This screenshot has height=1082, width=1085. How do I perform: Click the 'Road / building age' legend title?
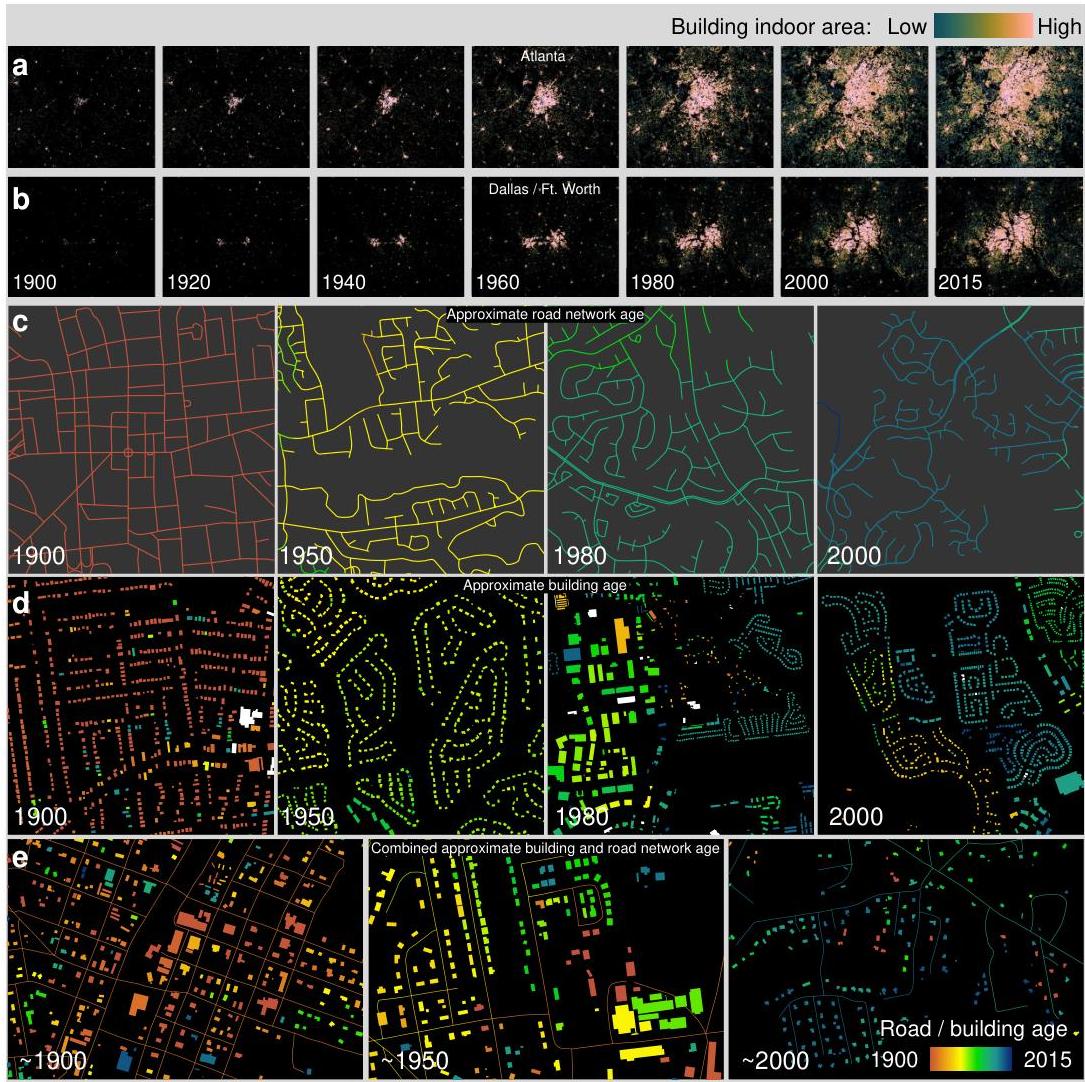974,1029
